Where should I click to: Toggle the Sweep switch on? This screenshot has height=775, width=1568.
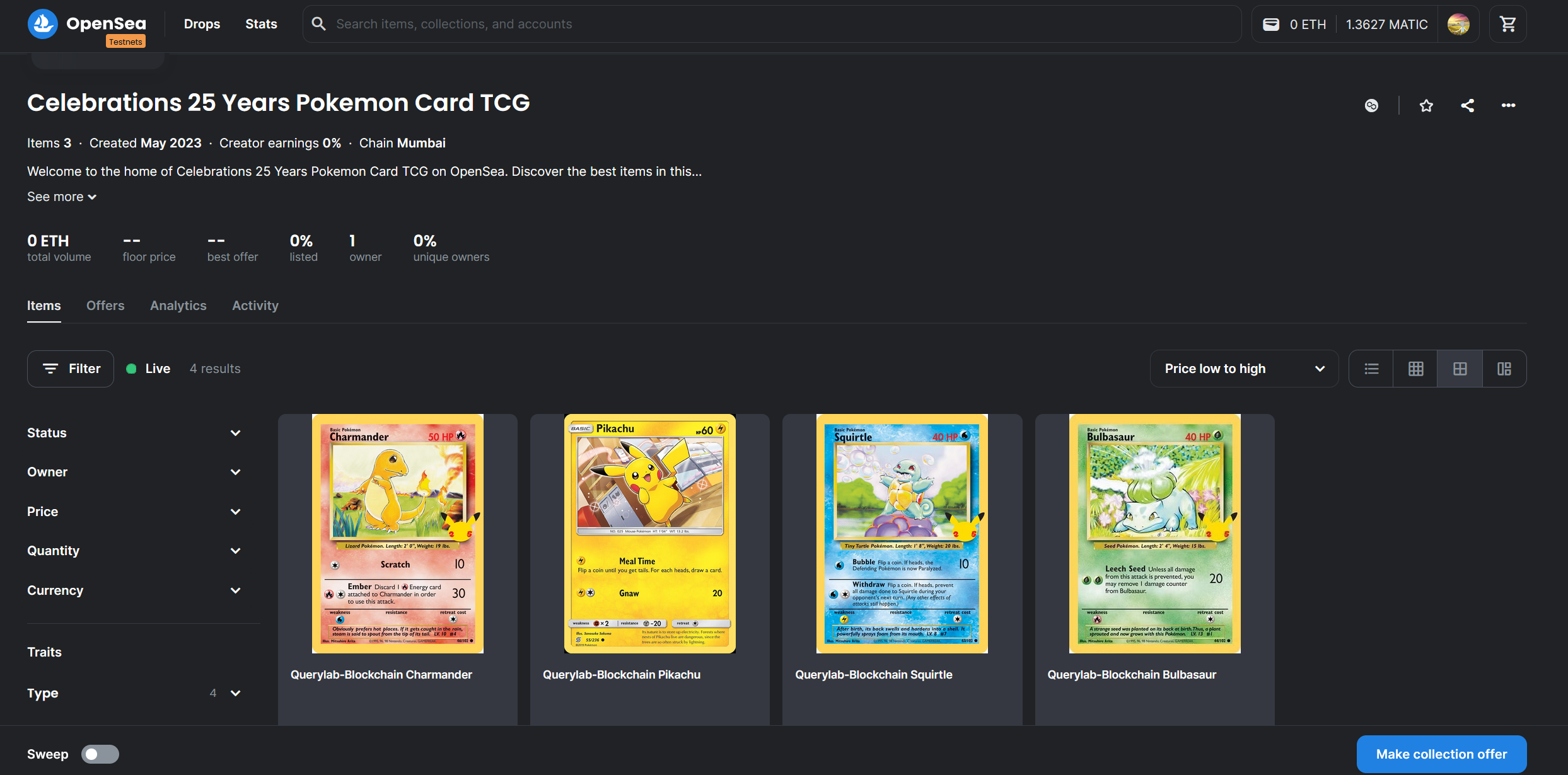click(x=100, y=754)
